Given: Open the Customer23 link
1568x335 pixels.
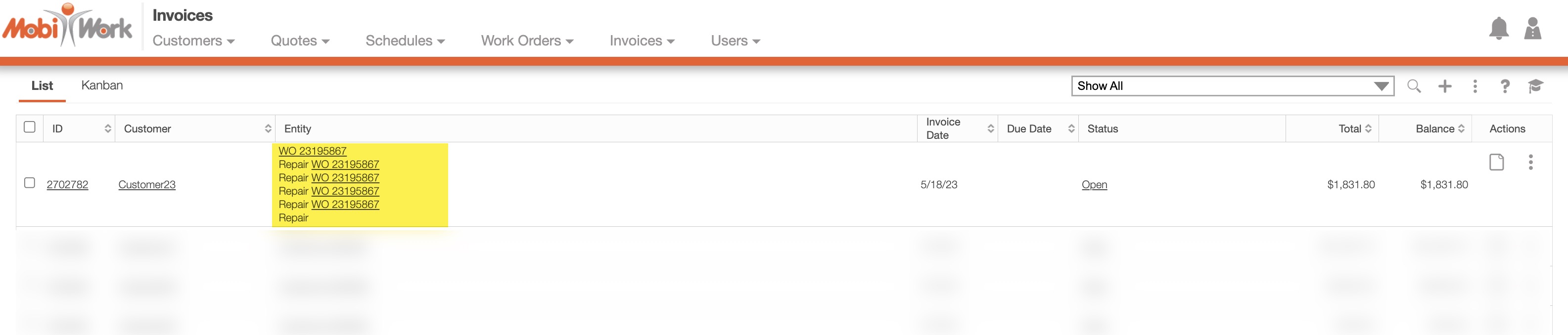Looking at the screenshot, I should tap(147, 185).
